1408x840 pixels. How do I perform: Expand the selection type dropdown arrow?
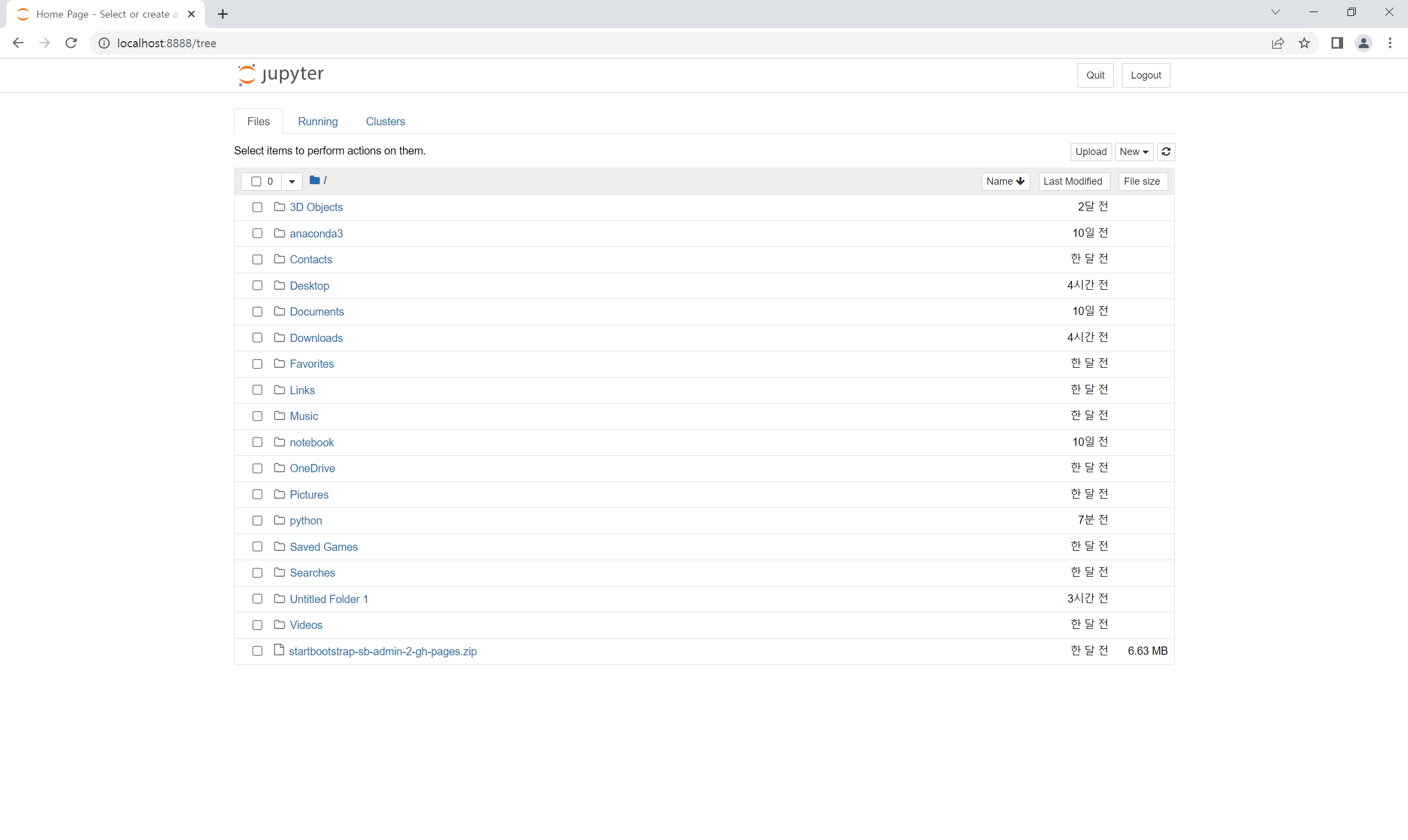click(x=291, y=181)
